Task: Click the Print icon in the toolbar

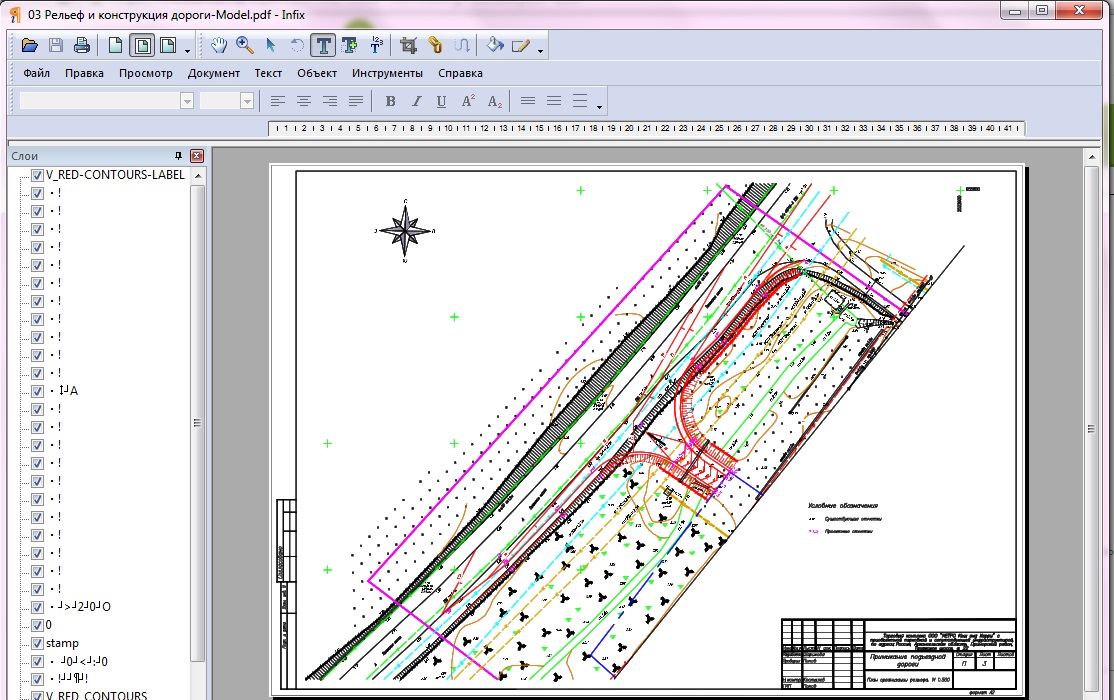Action: tap(82, 45)
